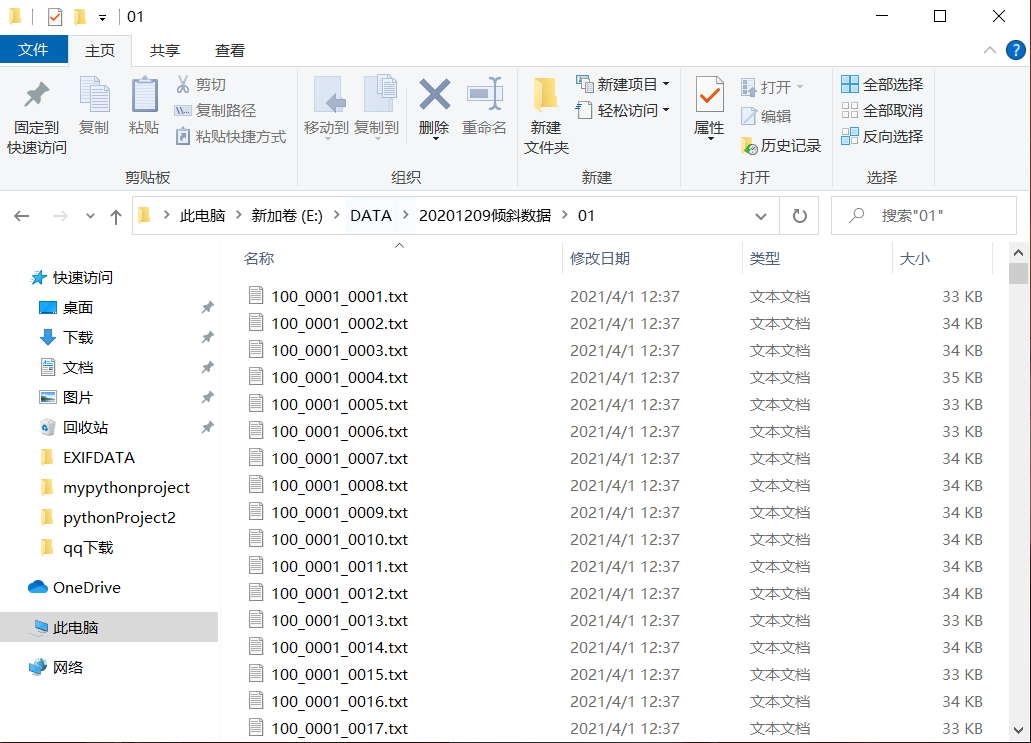The image size is (1031, 743).
Task: Switch to the 查看 ribbon tab
Action: 232,50
